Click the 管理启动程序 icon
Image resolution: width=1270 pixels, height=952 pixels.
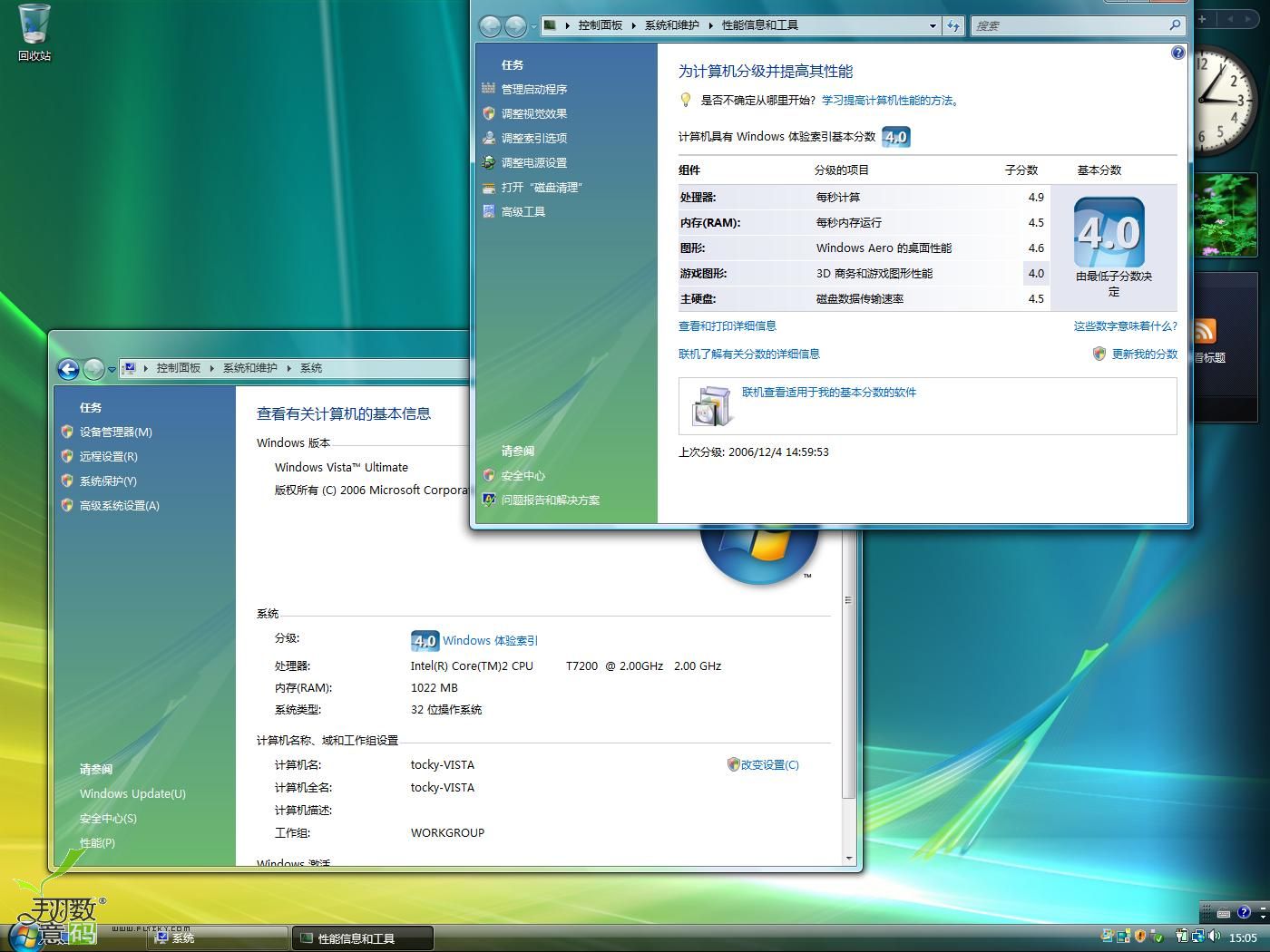pos(489,89)
